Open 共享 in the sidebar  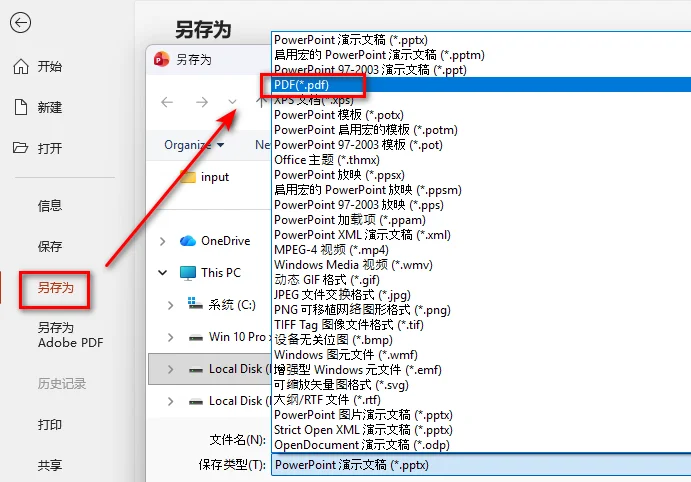(x=50, y=465)
